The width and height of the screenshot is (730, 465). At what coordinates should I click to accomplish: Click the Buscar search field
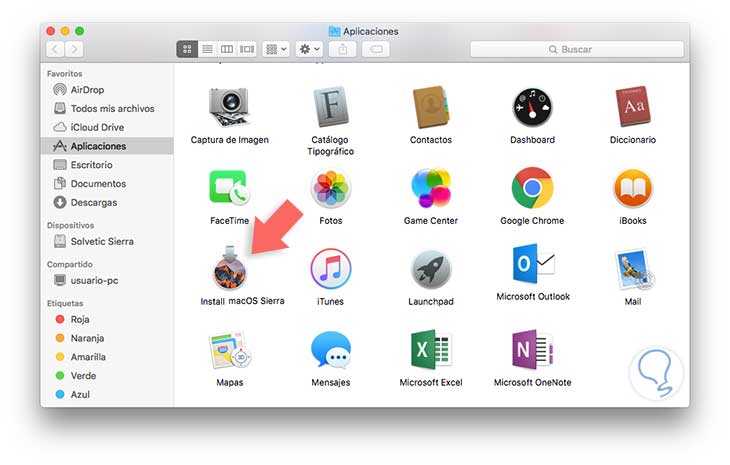click(577, 49)
